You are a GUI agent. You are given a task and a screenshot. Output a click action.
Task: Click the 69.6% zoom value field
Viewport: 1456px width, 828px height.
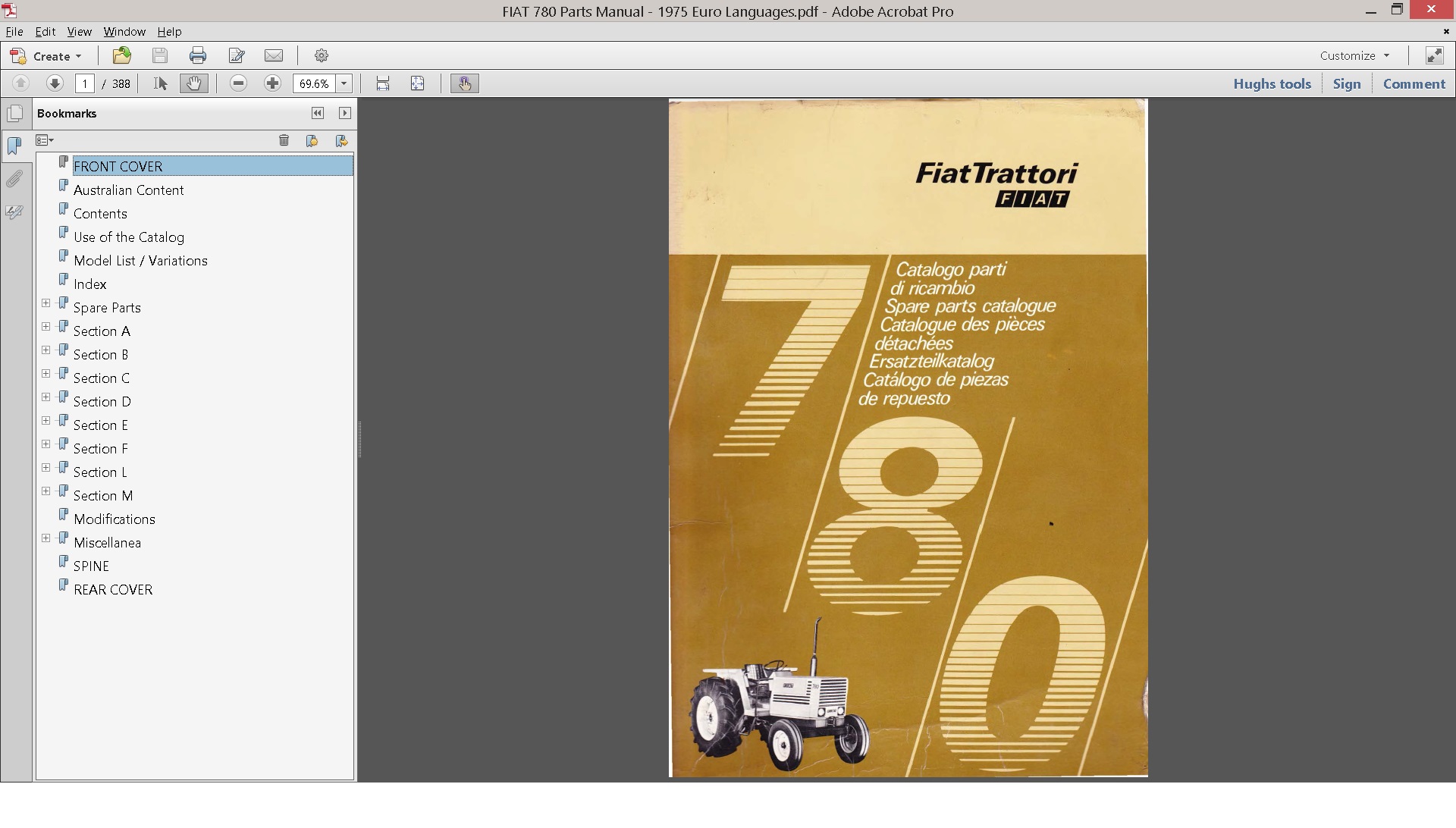coord(315,83)
